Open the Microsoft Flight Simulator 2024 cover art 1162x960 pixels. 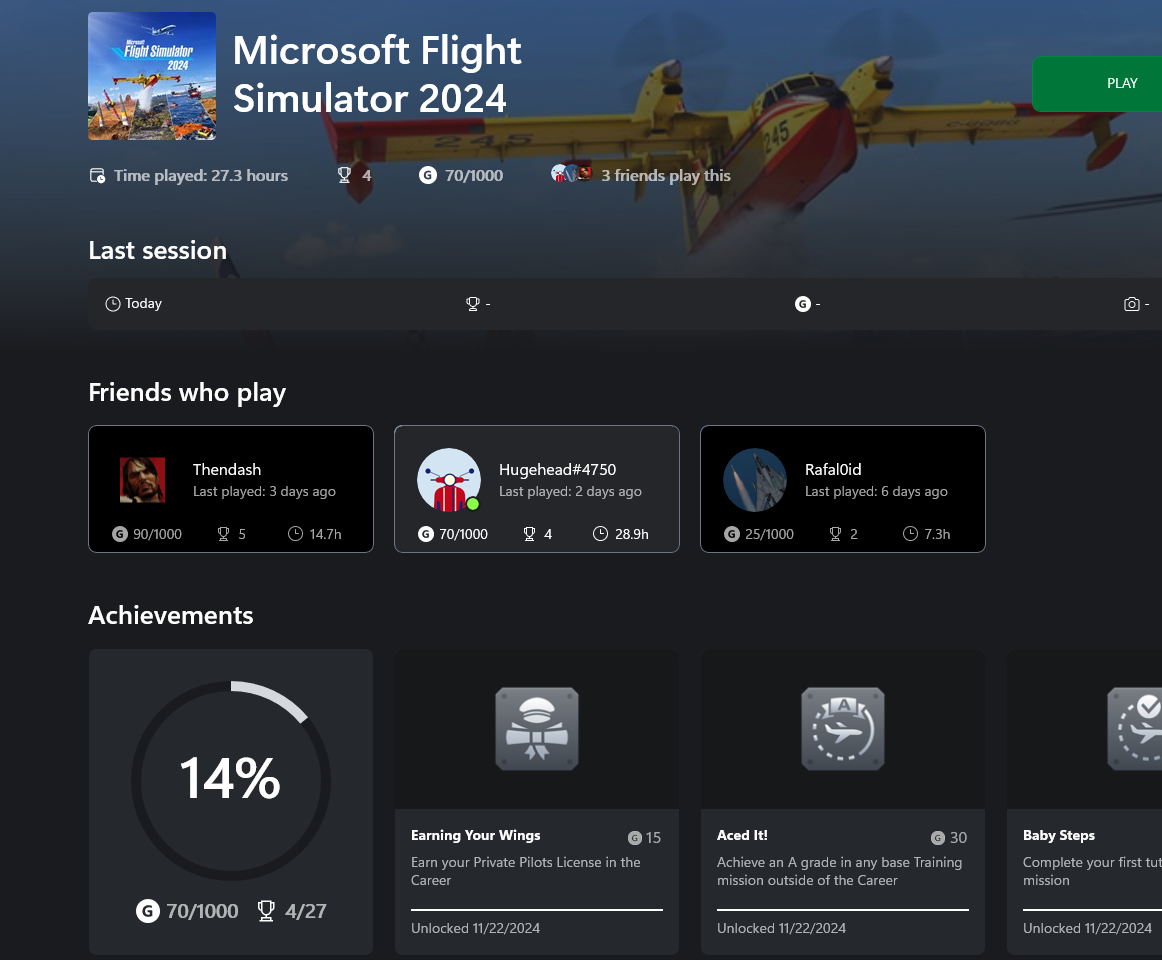[152, 76]
